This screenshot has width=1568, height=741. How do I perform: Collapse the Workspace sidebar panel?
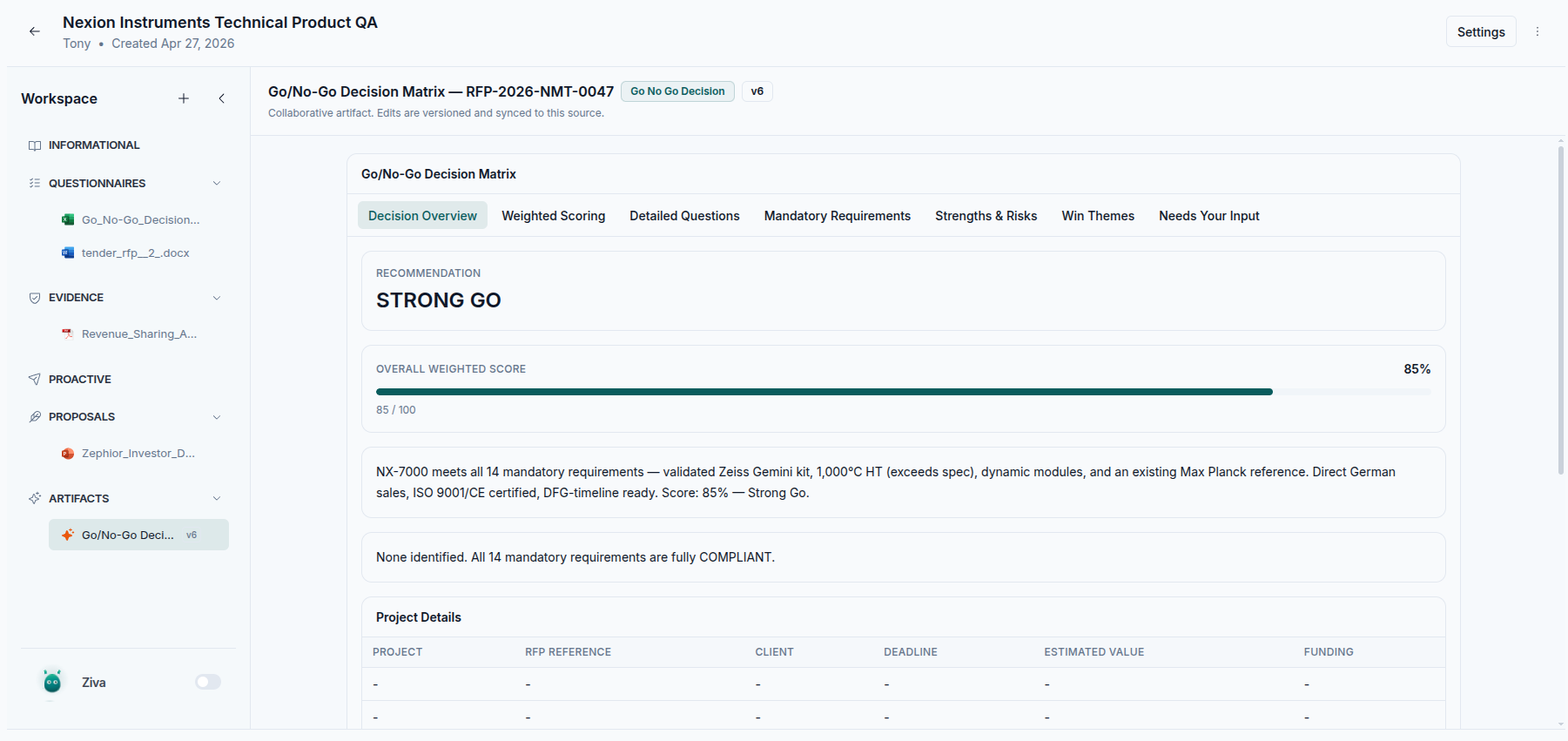[222, 98]
